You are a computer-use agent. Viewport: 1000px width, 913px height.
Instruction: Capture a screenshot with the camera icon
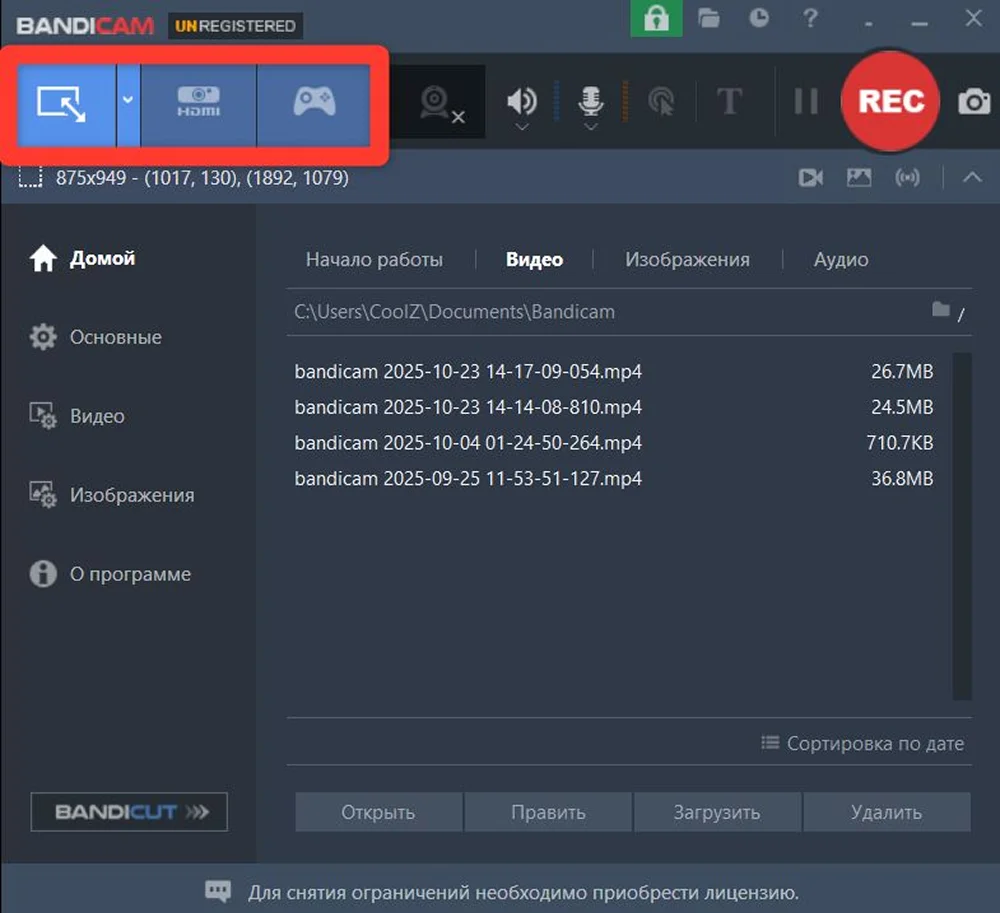click(x=974, y=100)
